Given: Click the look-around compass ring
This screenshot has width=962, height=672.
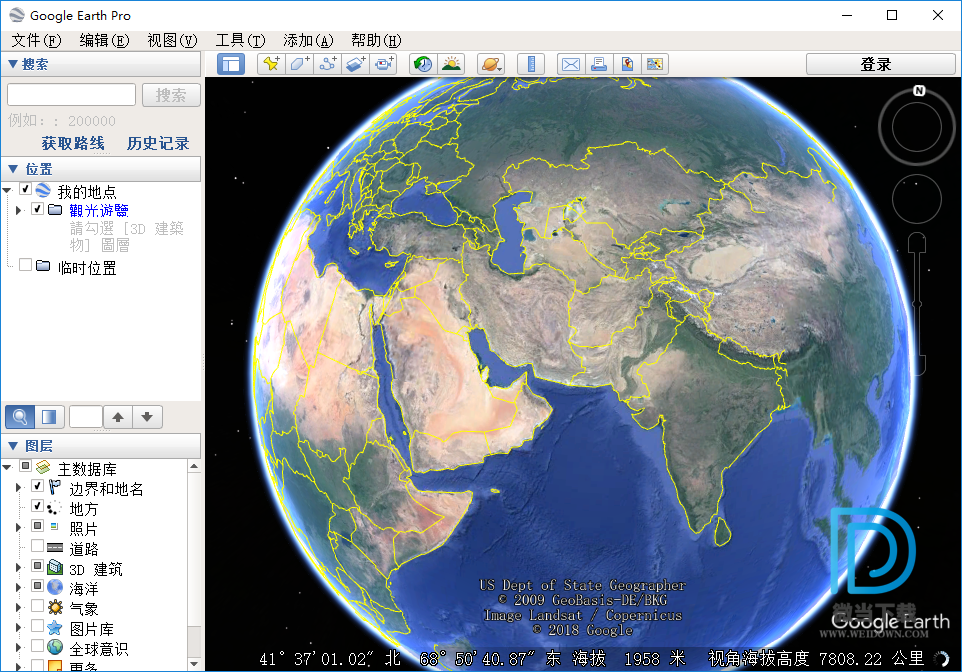Looking at the screenshot, I should click(917, 127).
